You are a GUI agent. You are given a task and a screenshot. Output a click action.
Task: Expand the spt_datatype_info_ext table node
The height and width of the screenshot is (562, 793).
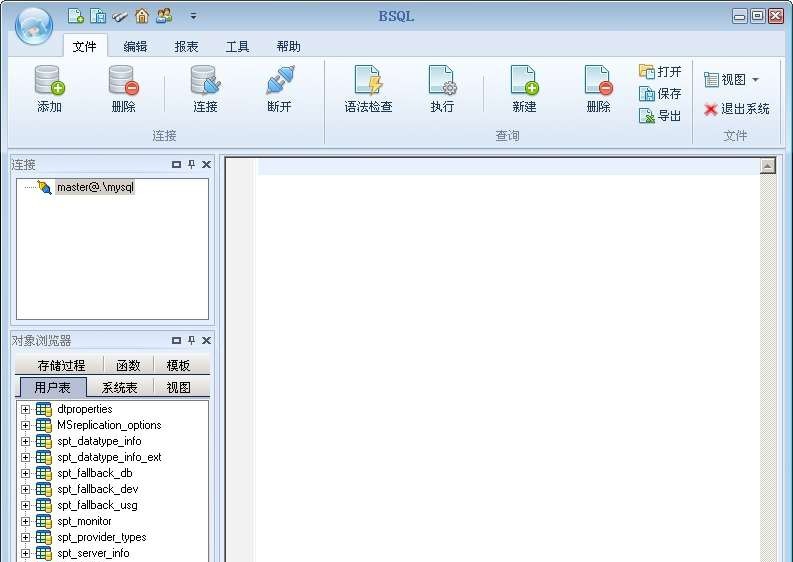(x=25, y=457)
